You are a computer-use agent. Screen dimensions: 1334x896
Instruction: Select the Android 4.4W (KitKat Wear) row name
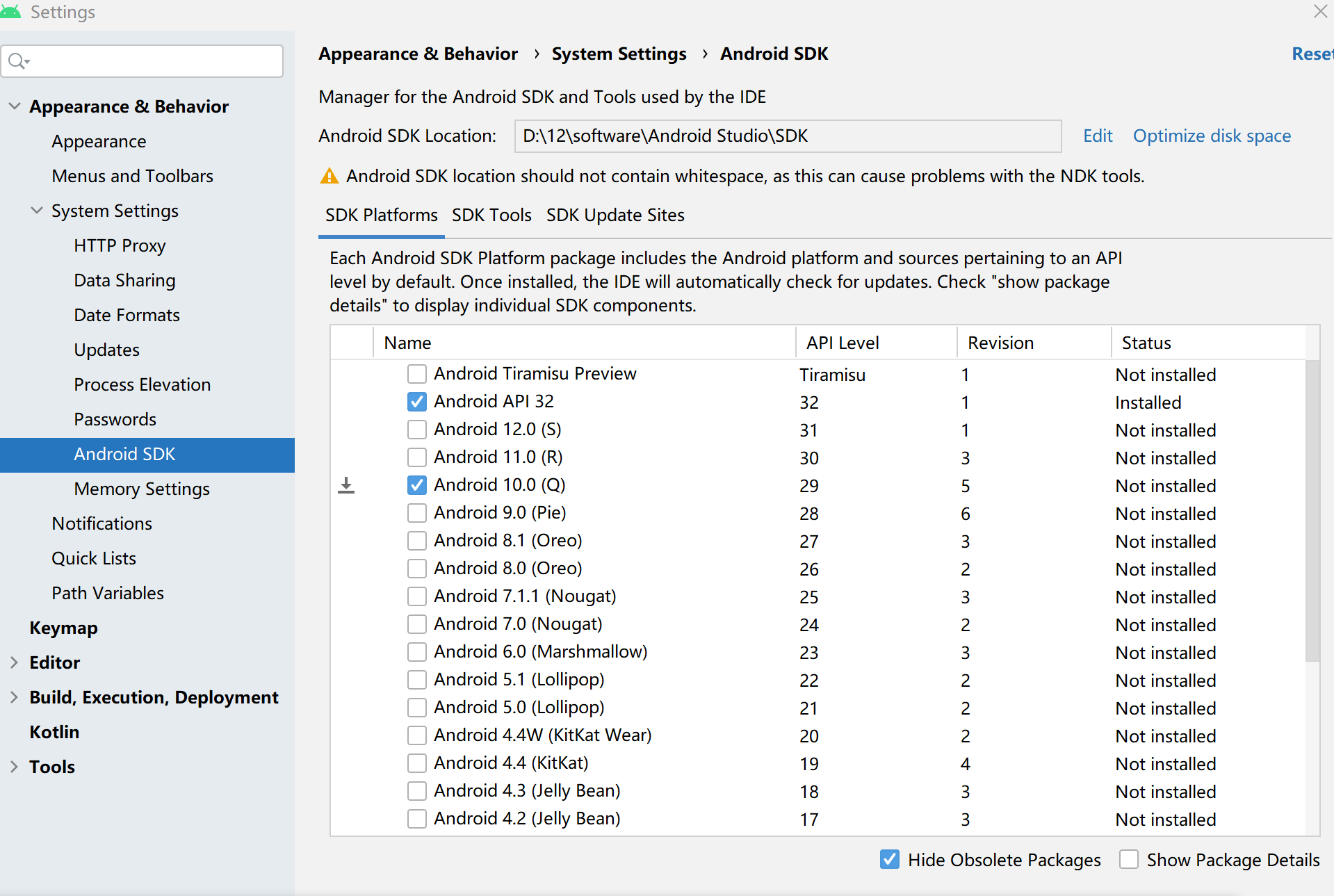point(542,735)
